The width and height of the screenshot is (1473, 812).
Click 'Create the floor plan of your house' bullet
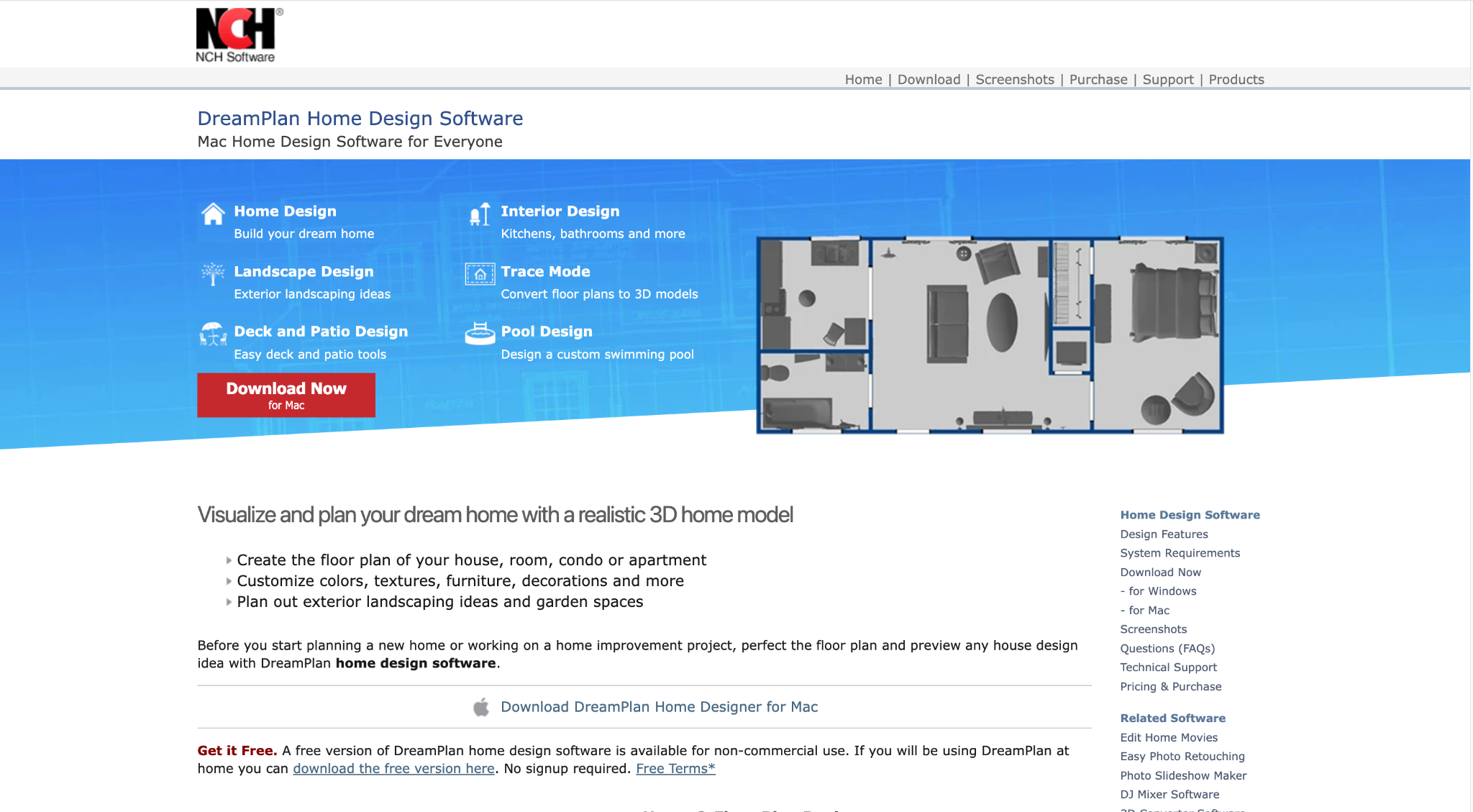click(471, 560)
